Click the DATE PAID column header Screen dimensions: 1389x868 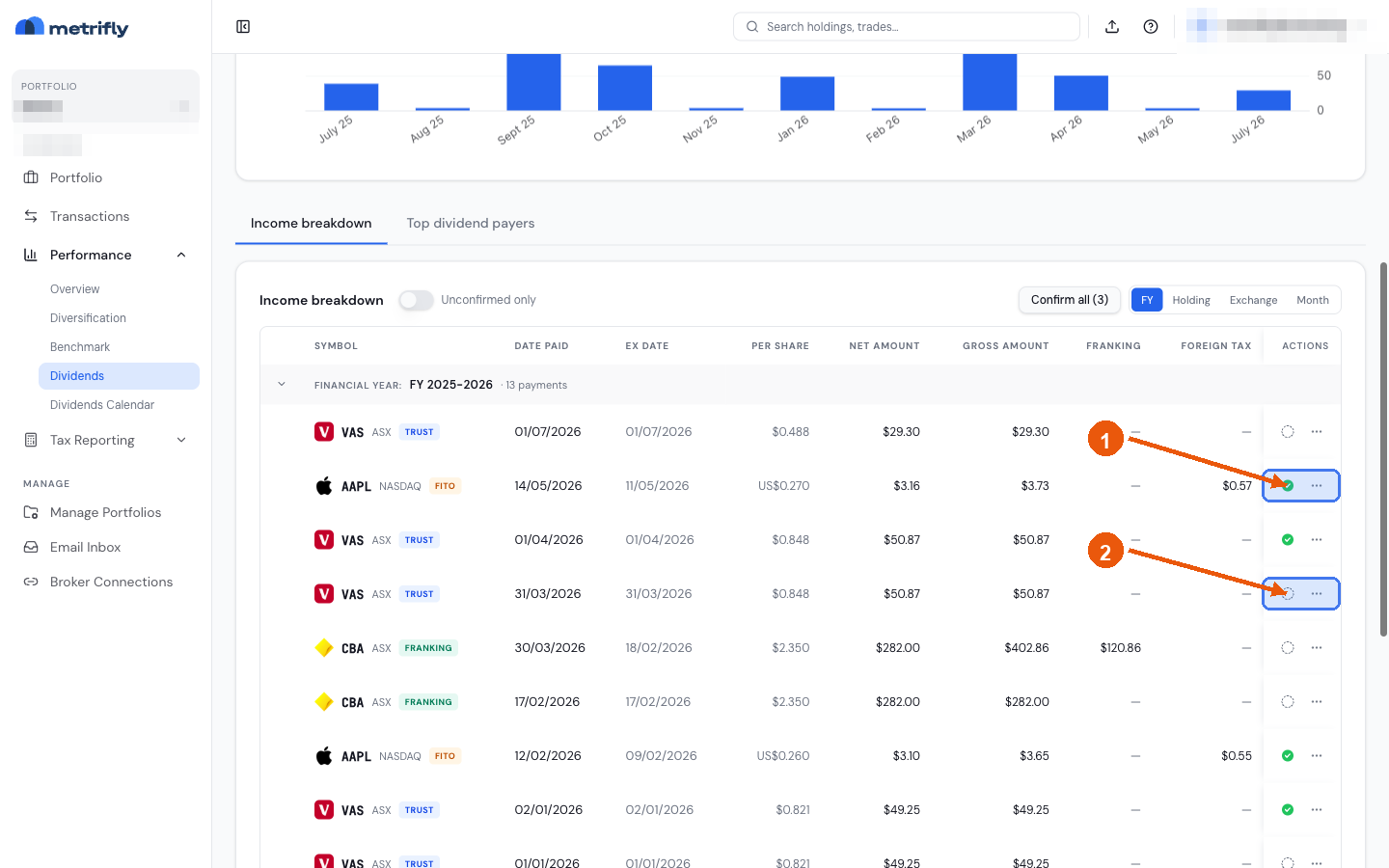541,346
